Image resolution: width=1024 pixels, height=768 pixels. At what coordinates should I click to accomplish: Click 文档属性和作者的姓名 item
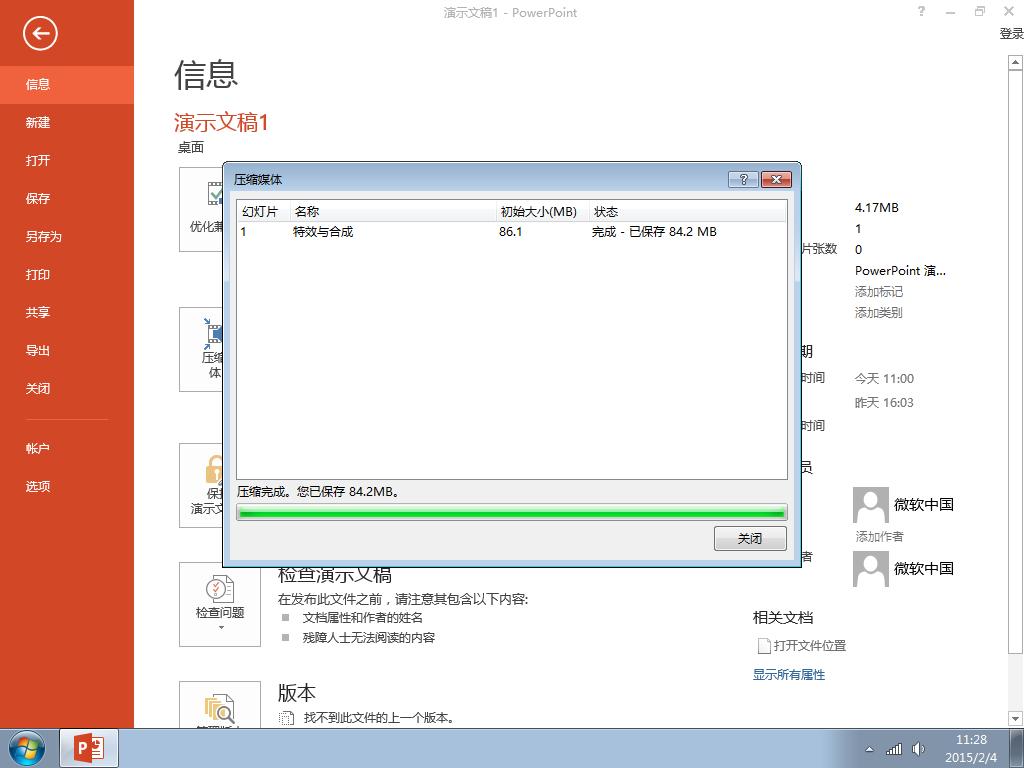click(362, 618)
